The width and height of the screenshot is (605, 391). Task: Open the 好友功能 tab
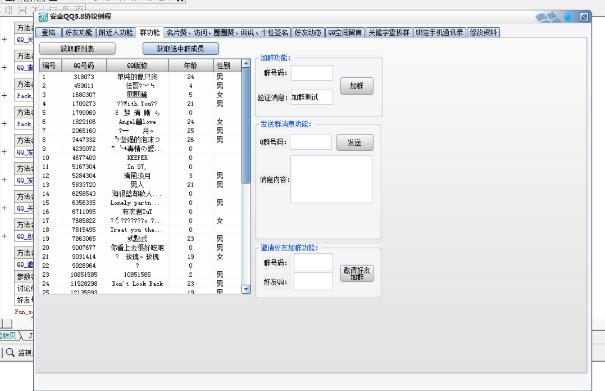tap(79, 32)
